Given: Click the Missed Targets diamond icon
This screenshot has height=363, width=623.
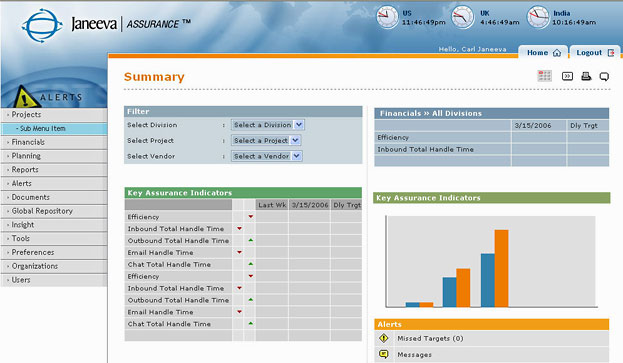Looking at the screenshot, I should pos(383,338).
